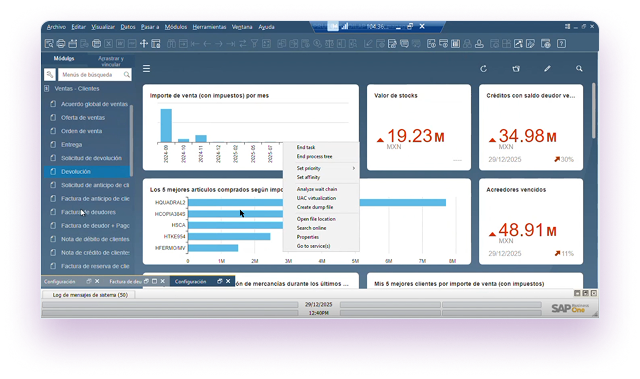
Task: Select End task in context menu
Action: point(306,147)
